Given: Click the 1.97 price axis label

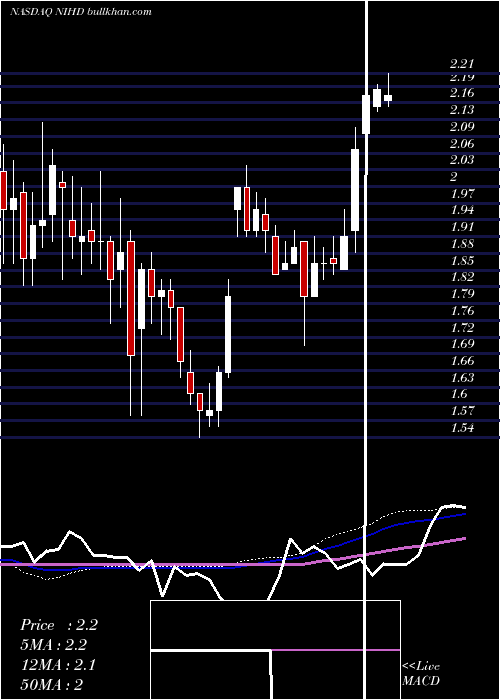Looking at the screenshot, I should [x=462, y=193].
